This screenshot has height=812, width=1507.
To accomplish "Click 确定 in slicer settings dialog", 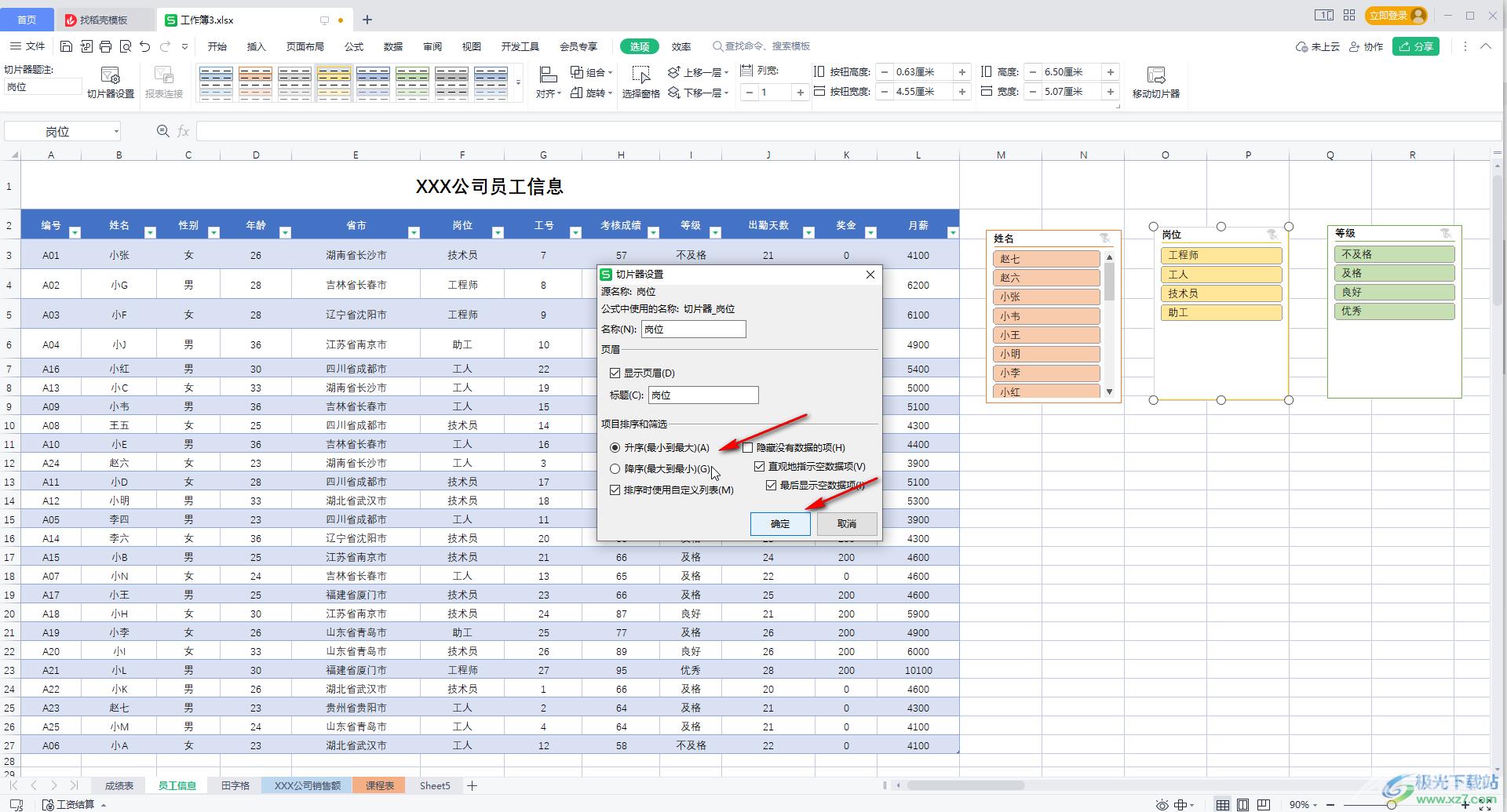I will [x=780, y=524].
